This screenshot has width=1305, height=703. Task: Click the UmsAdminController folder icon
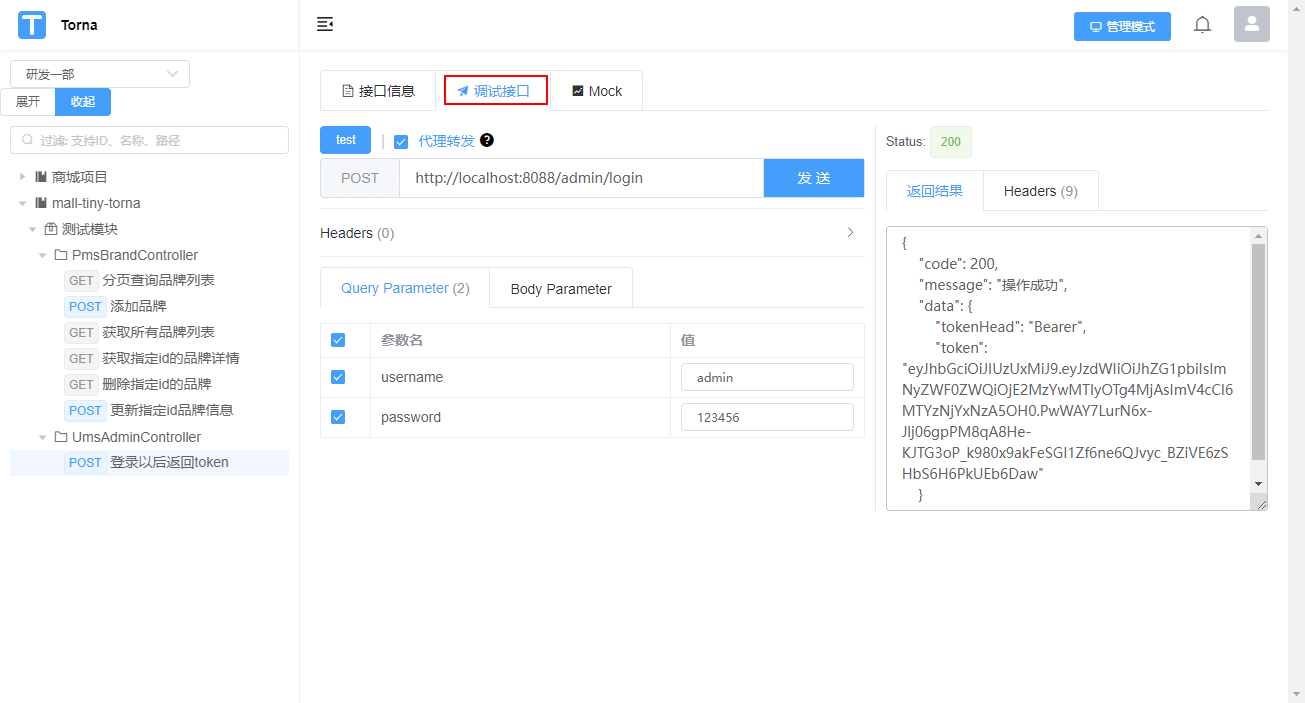click(61, 437)
